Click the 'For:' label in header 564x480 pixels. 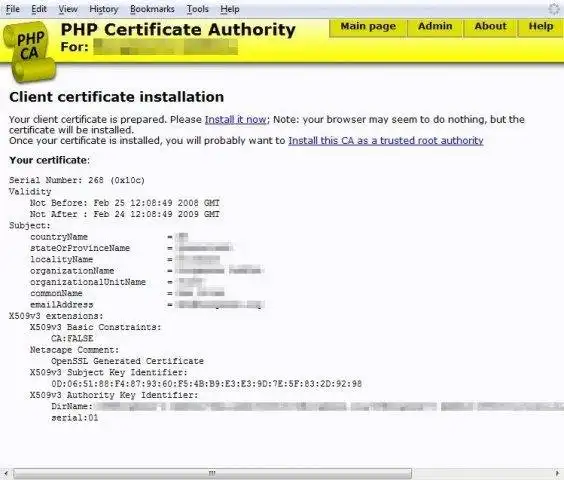[74, 47]
